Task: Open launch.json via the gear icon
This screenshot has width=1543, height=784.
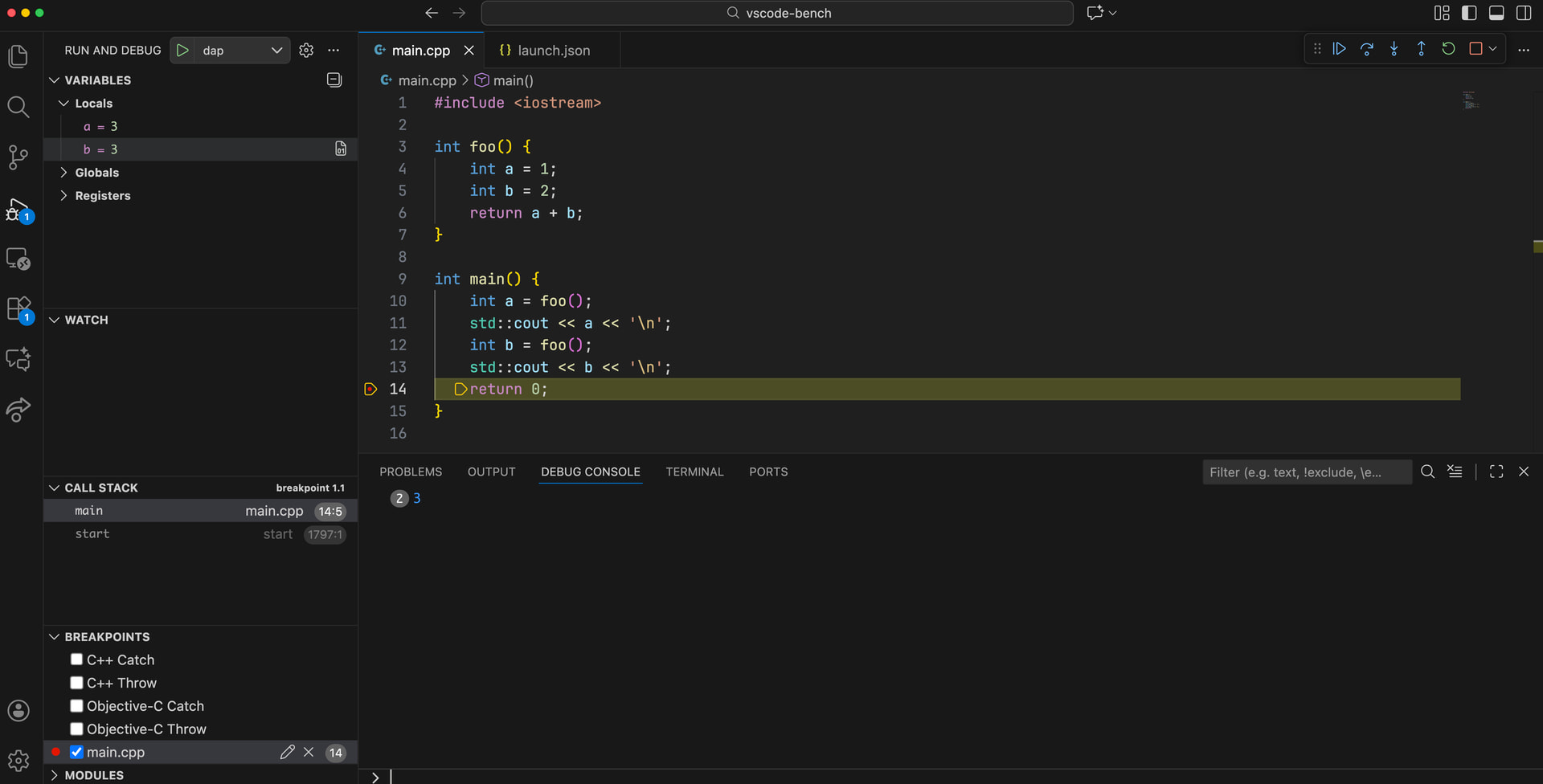Action: coord(306,50)
